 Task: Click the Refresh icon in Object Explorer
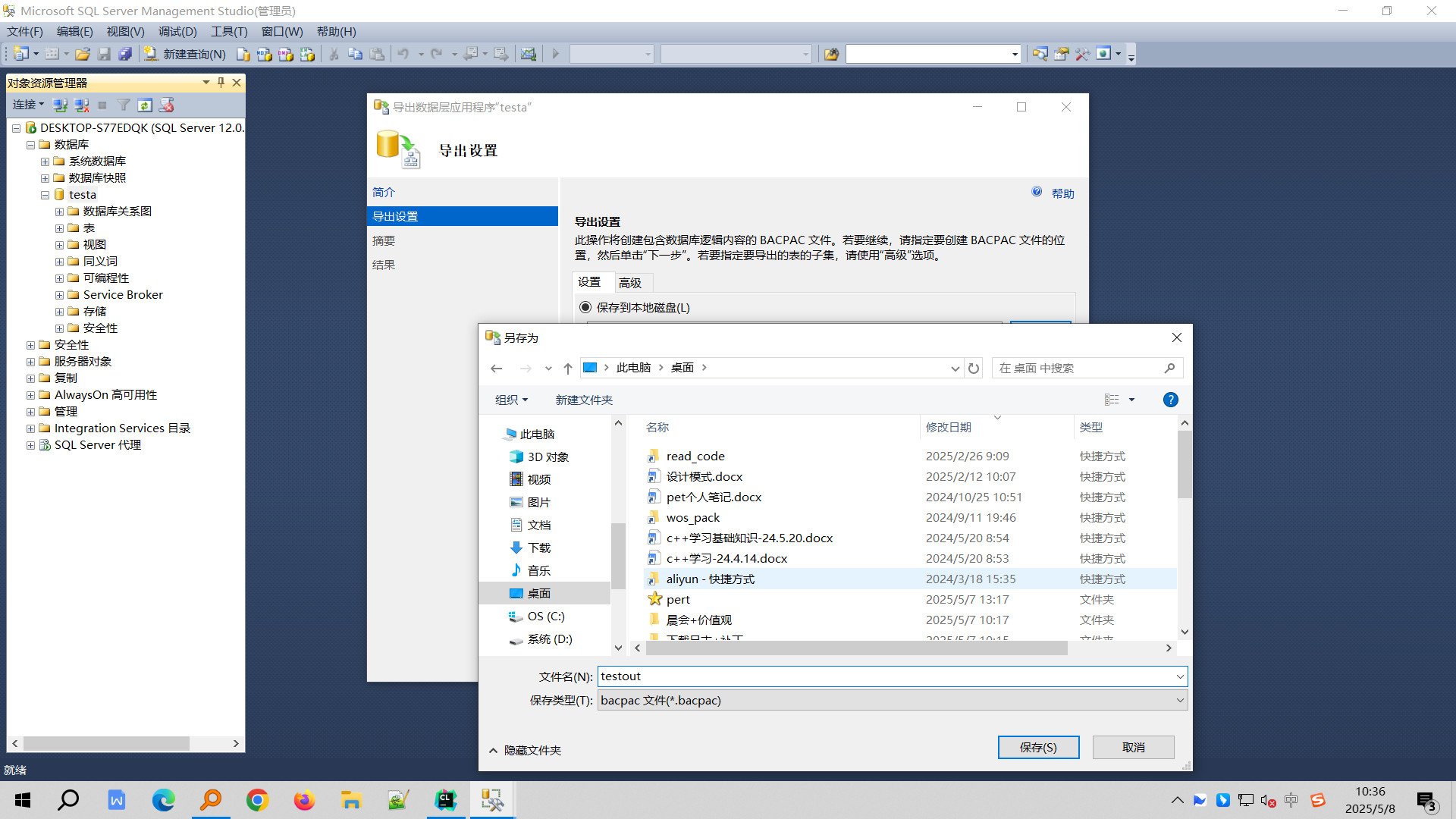tap(145, 105)
